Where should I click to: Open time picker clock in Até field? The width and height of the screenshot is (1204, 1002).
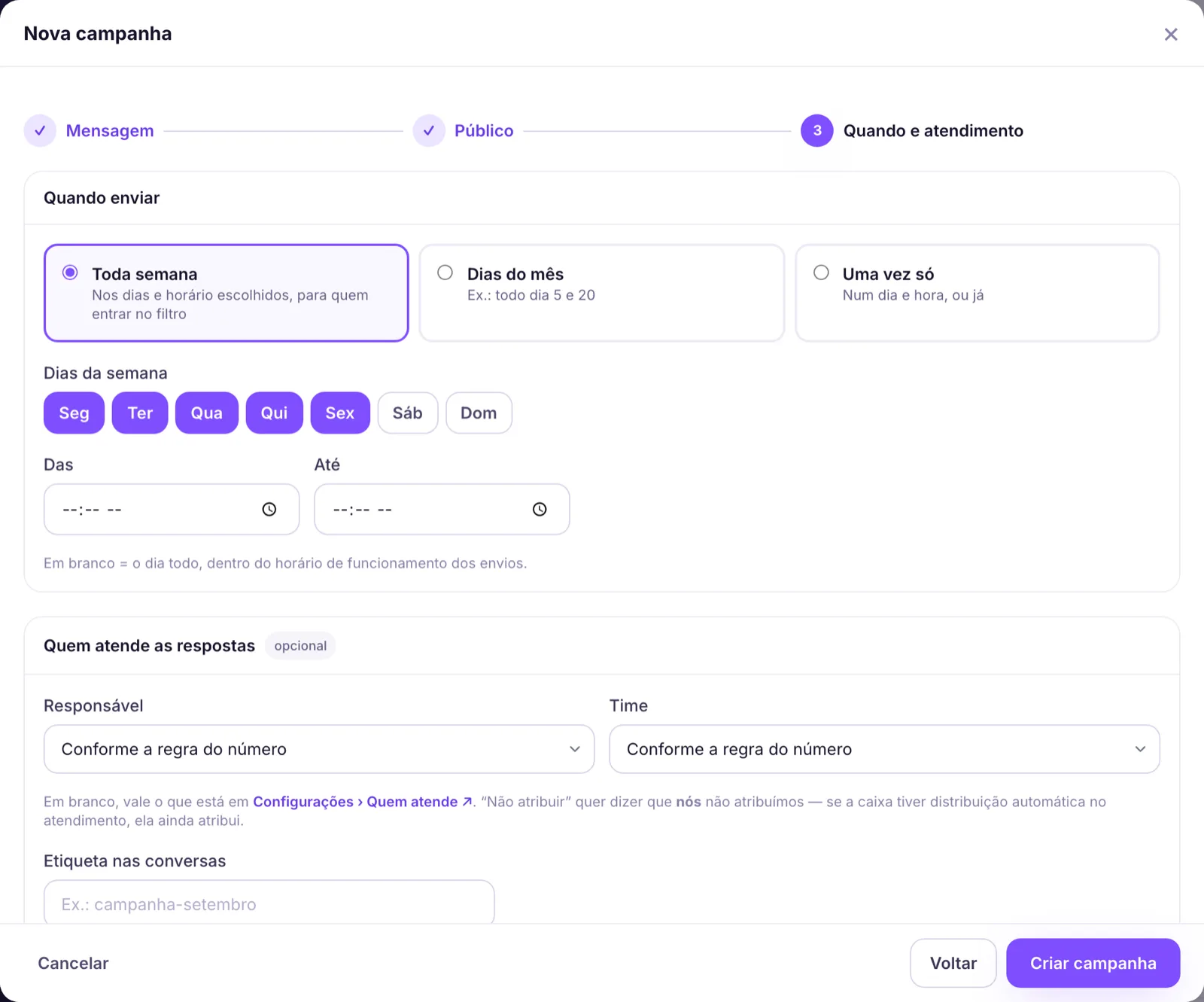pyautogui.click(x=540, y=510)
